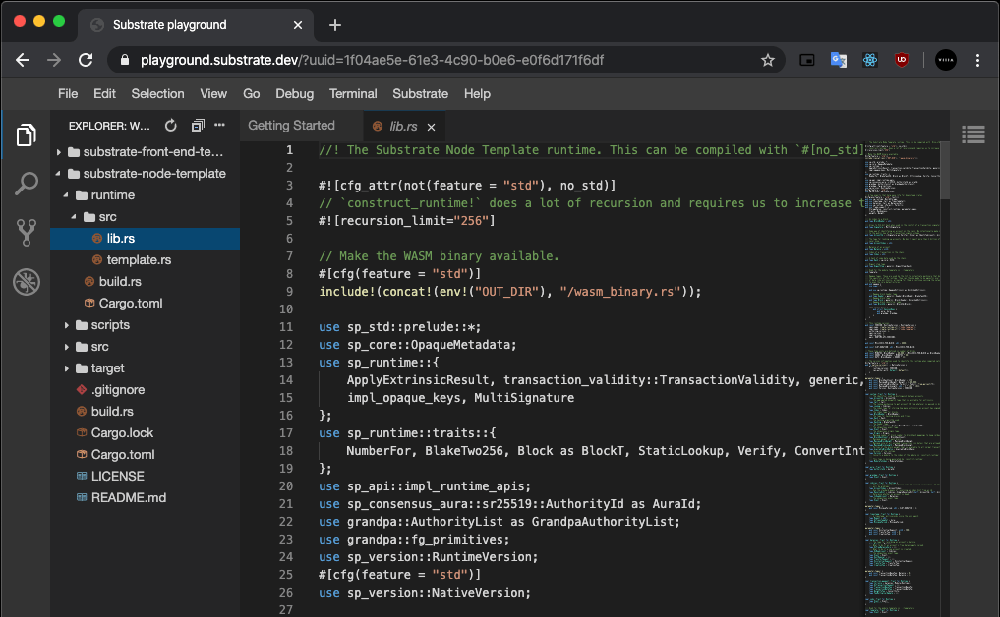Expand substrate-front-end-template folder
Screen dimensions: 1000x617
point(59,152)
